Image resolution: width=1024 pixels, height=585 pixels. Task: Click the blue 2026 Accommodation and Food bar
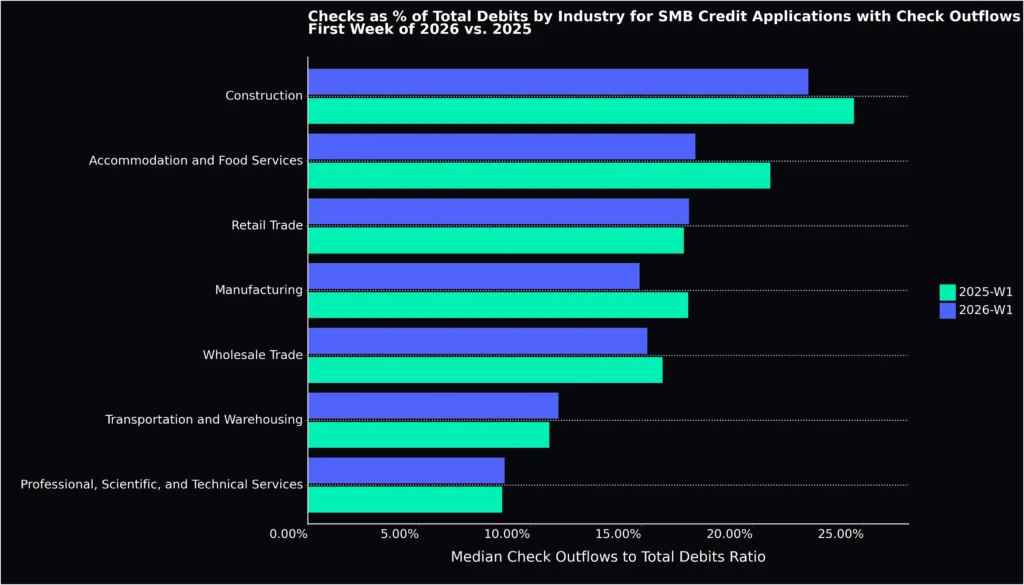click(x=502, y=147)
